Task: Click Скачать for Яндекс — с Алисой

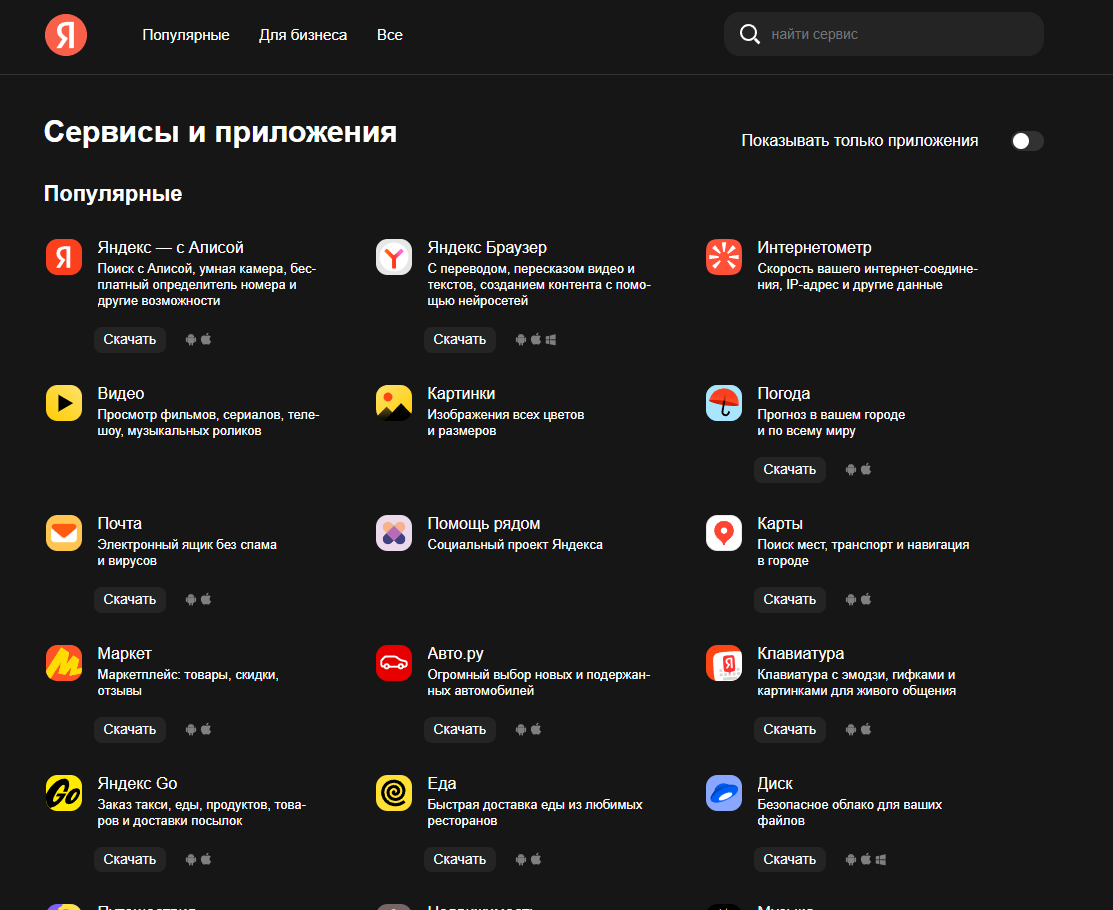Action: (130, 339)
